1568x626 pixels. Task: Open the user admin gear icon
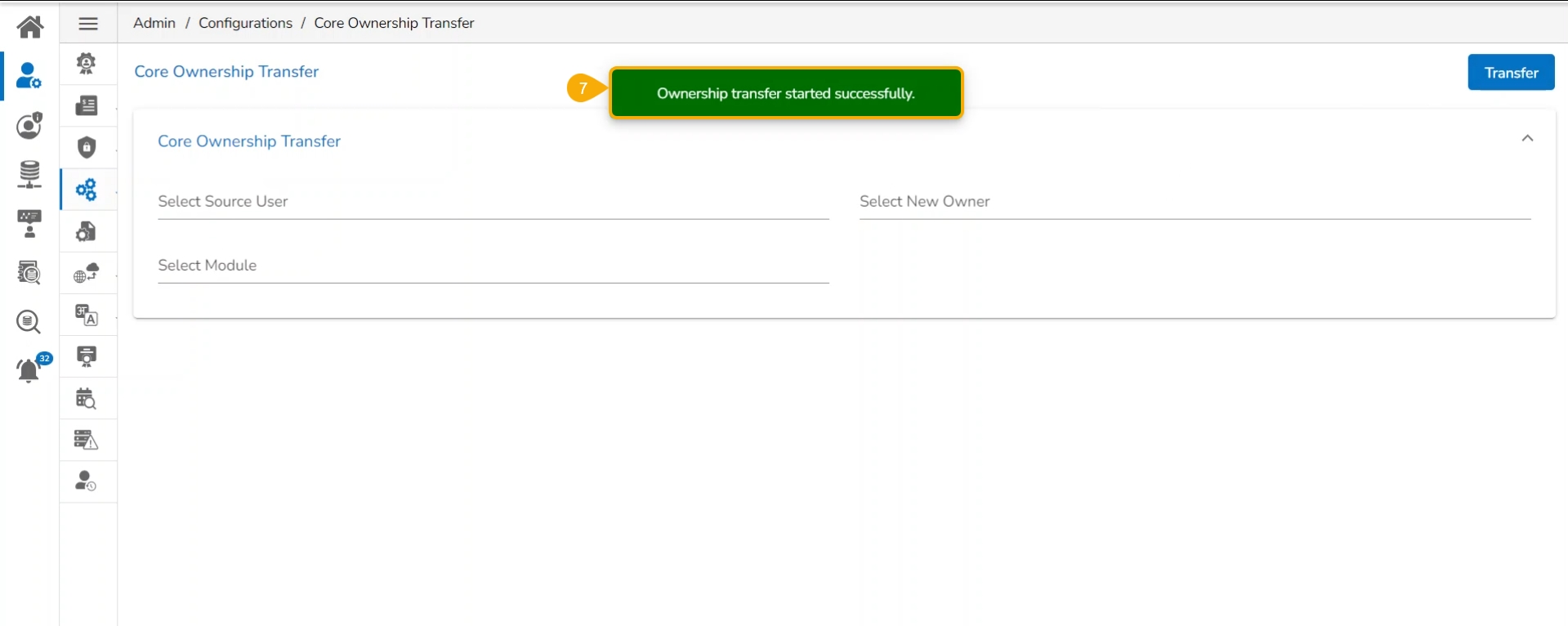(29, 76)
